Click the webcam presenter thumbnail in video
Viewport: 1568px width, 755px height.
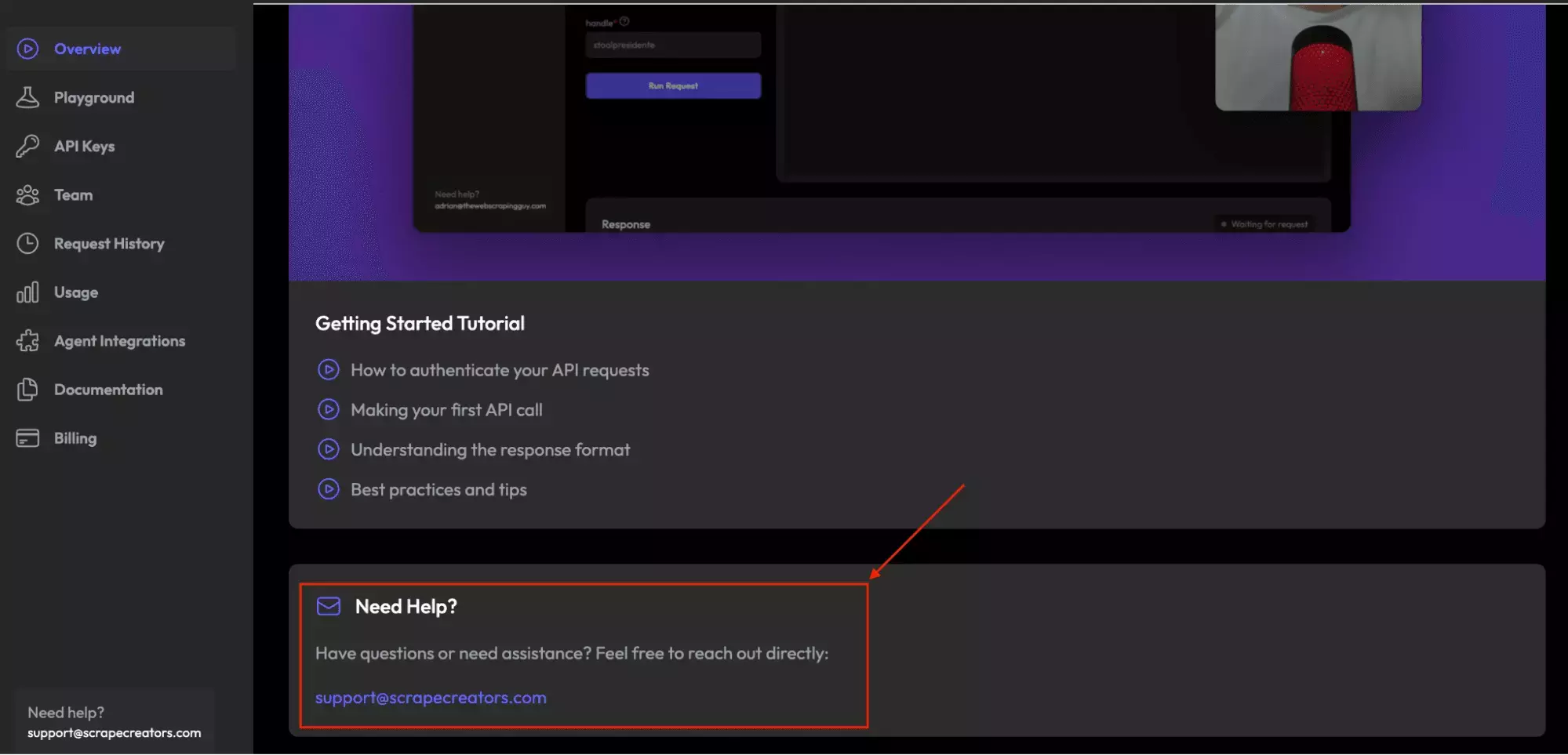tap(1318, 56)
